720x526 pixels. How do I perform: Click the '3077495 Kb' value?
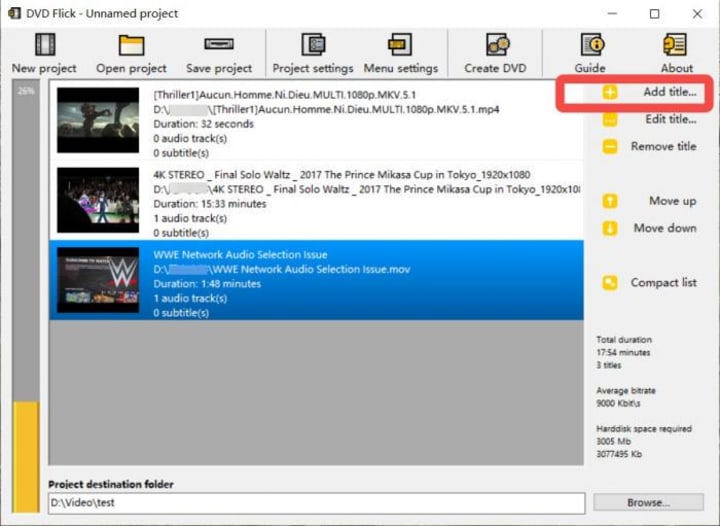[x=619, y=454]
